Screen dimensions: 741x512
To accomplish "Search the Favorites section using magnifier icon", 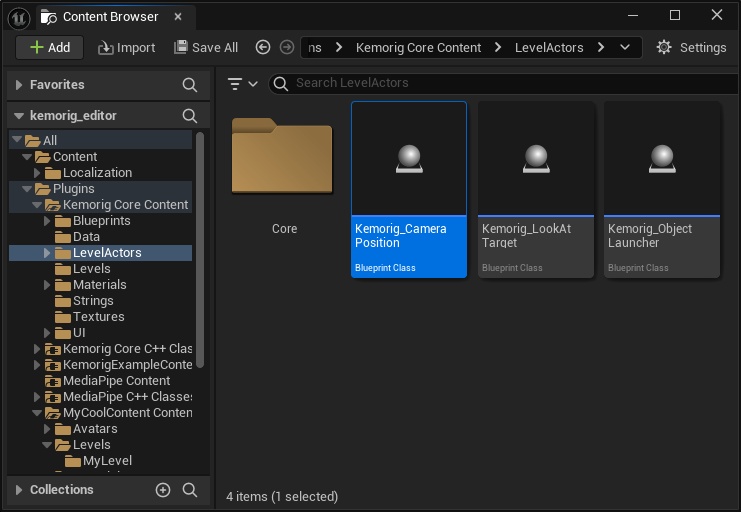I will (190, 85).
